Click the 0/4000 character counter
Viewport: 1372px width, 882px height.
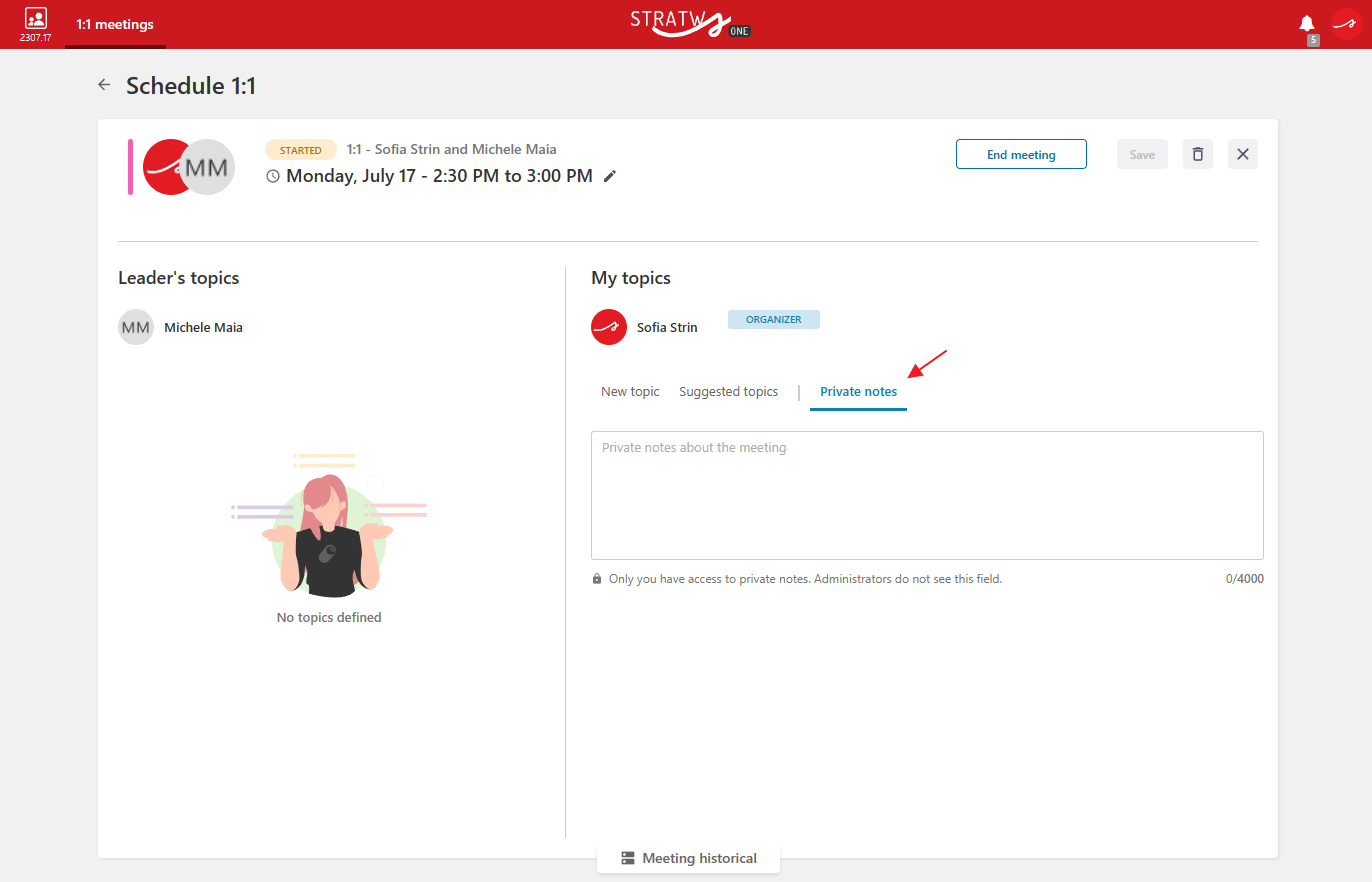(x=1245, y=579)
